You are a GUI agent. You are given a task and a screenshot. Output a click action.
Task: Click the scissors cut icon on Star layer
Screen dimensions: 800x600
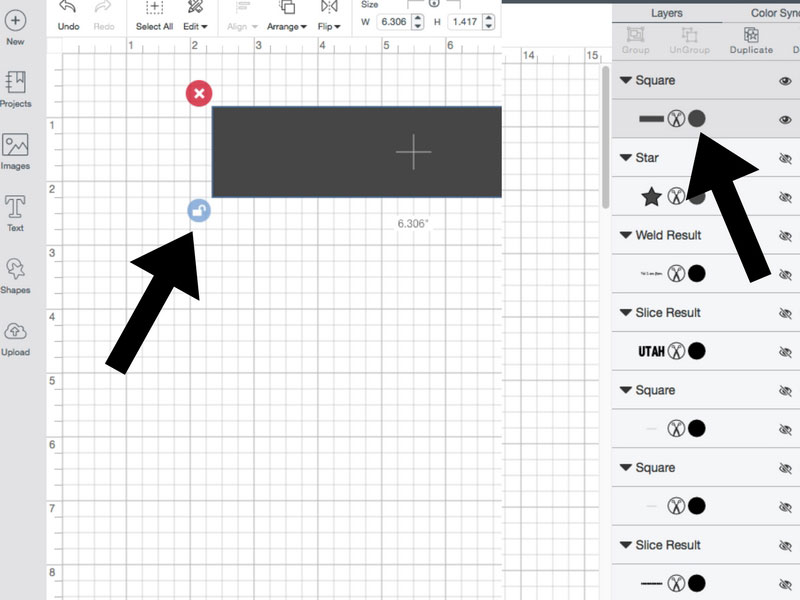(676, 196)
